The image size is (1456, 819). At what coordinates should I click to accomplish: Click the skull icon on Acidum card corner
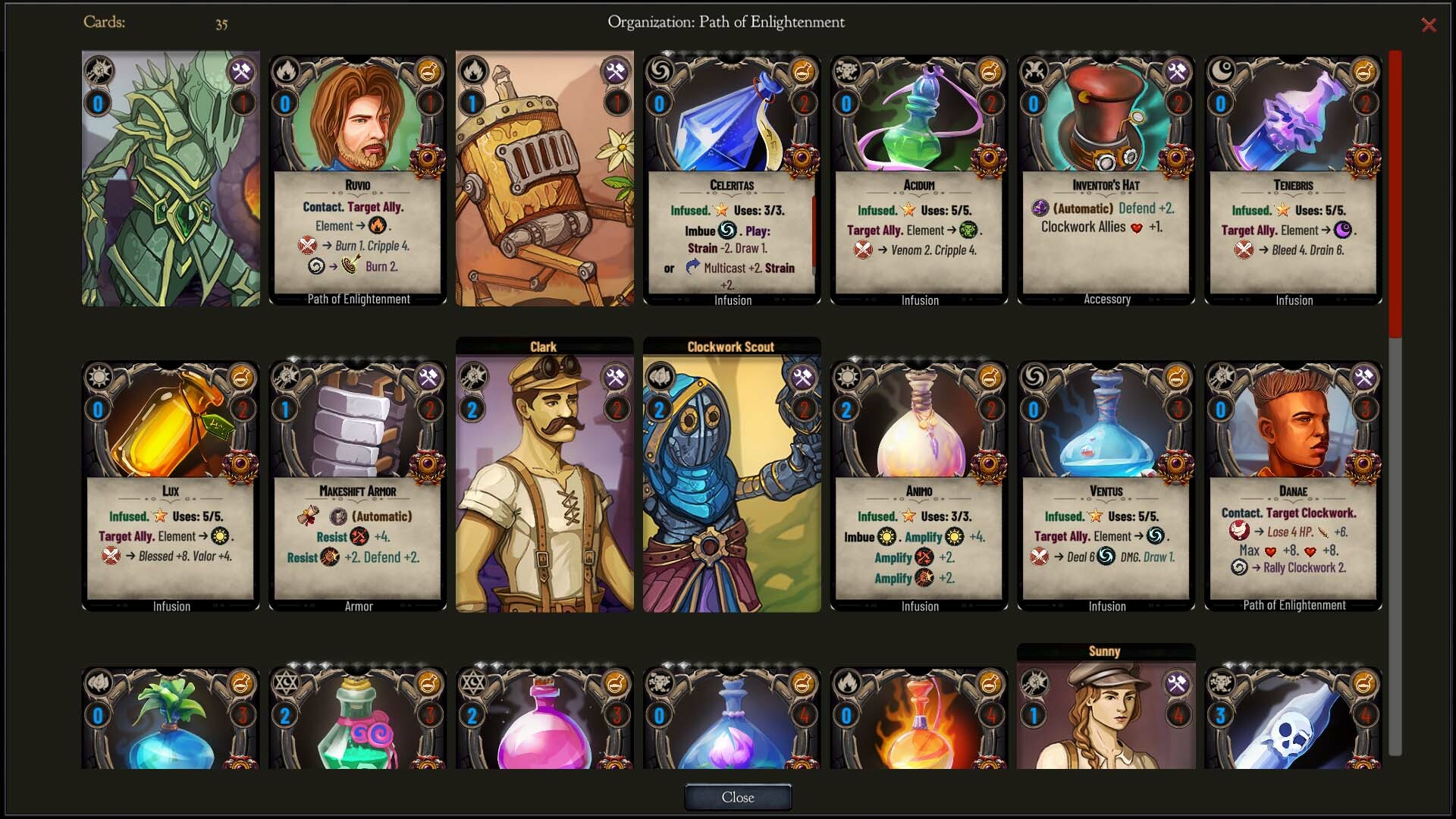pos(848,71)
